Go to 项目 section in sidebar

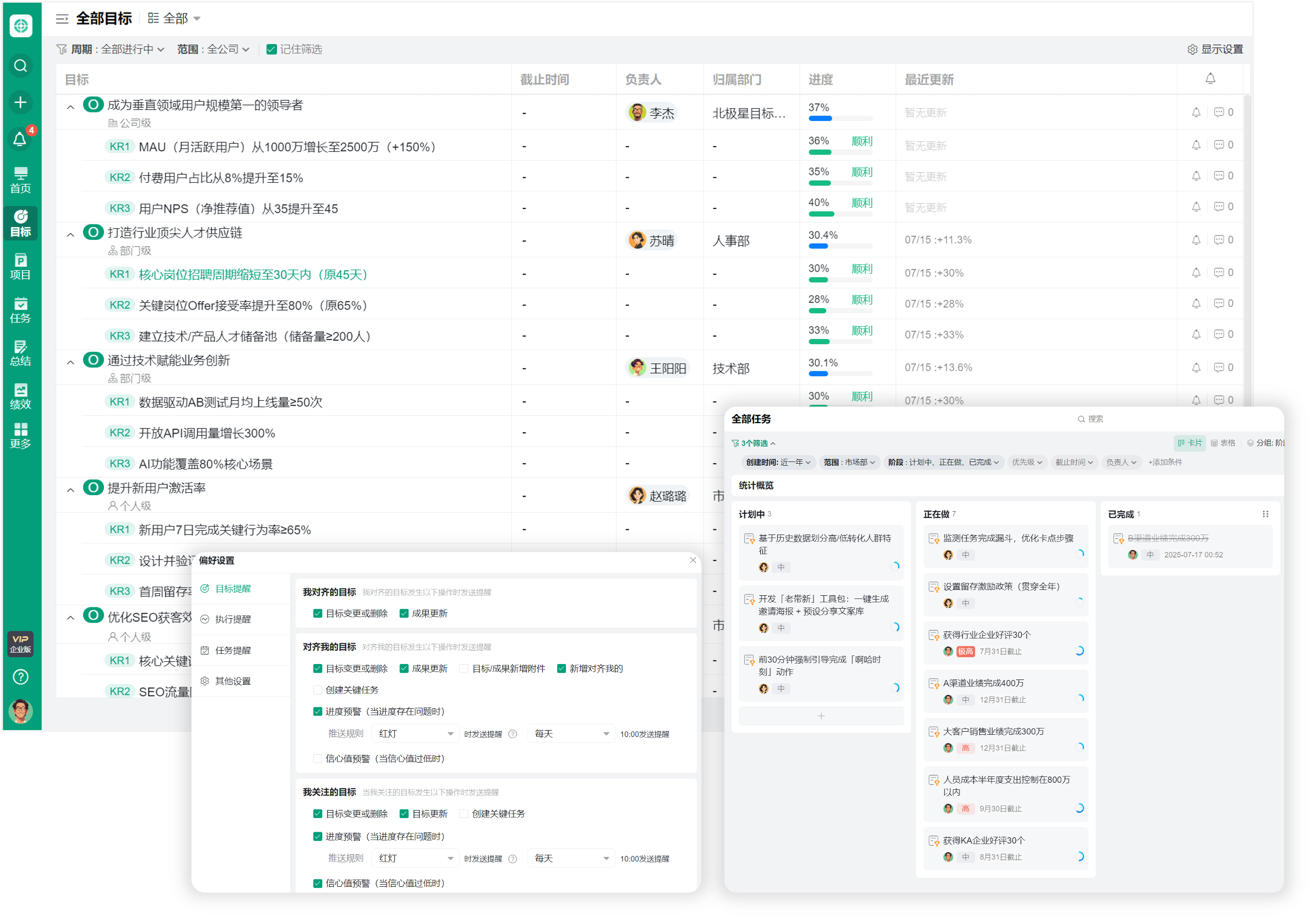21,266
